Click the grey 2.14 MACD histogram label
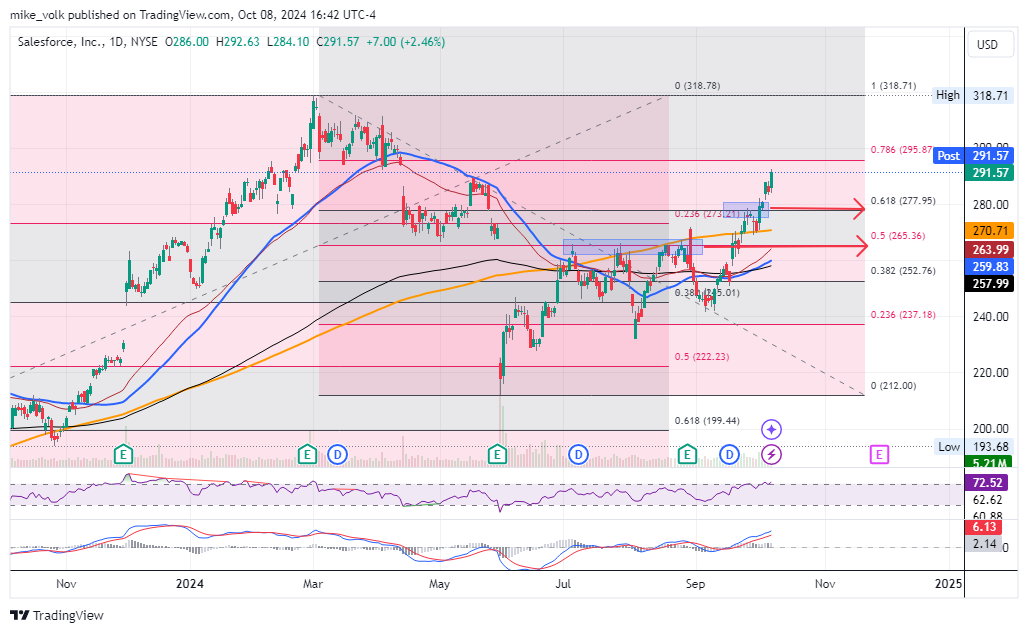The width and height of the screenshot is (1028, 633). (984, 544)
